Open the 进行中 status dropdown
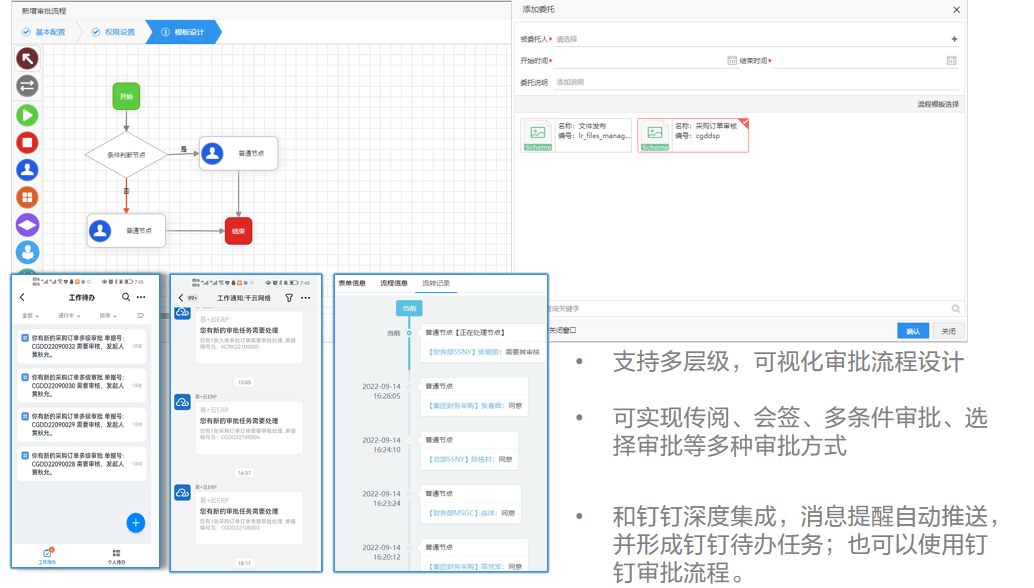The image size is (1034, 588). [69, 316]
